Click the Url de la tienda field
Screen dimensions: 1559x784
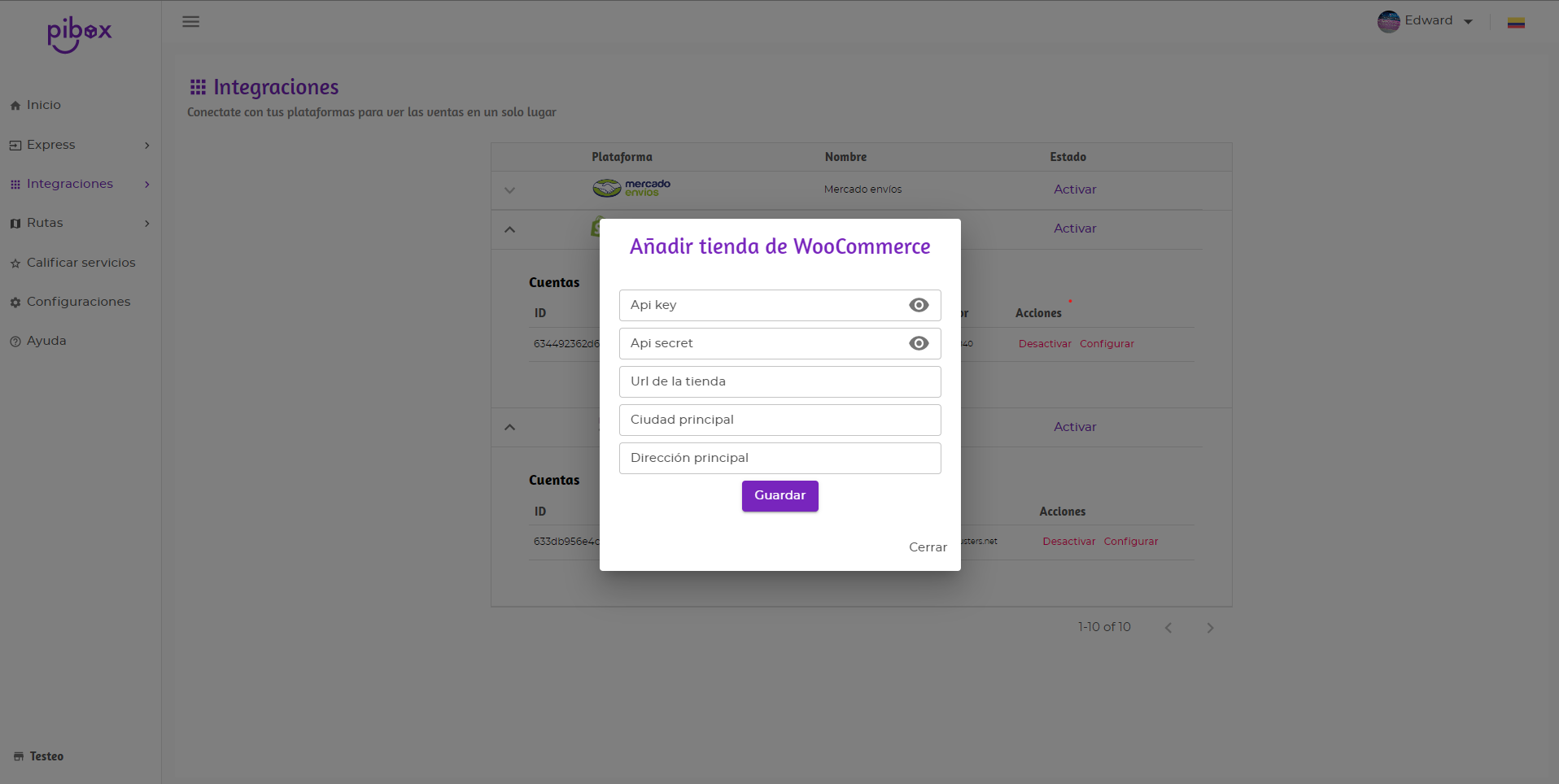tap(779, 381)
